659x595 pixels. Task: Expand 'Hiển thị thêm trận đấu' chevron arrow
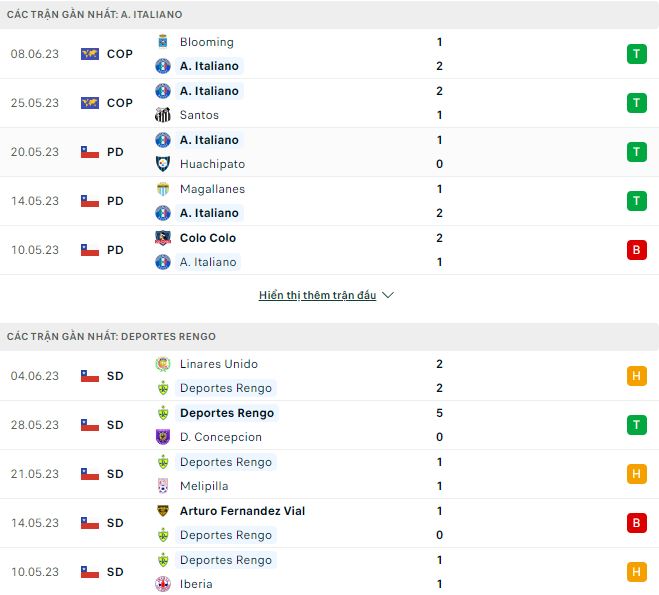388,295
